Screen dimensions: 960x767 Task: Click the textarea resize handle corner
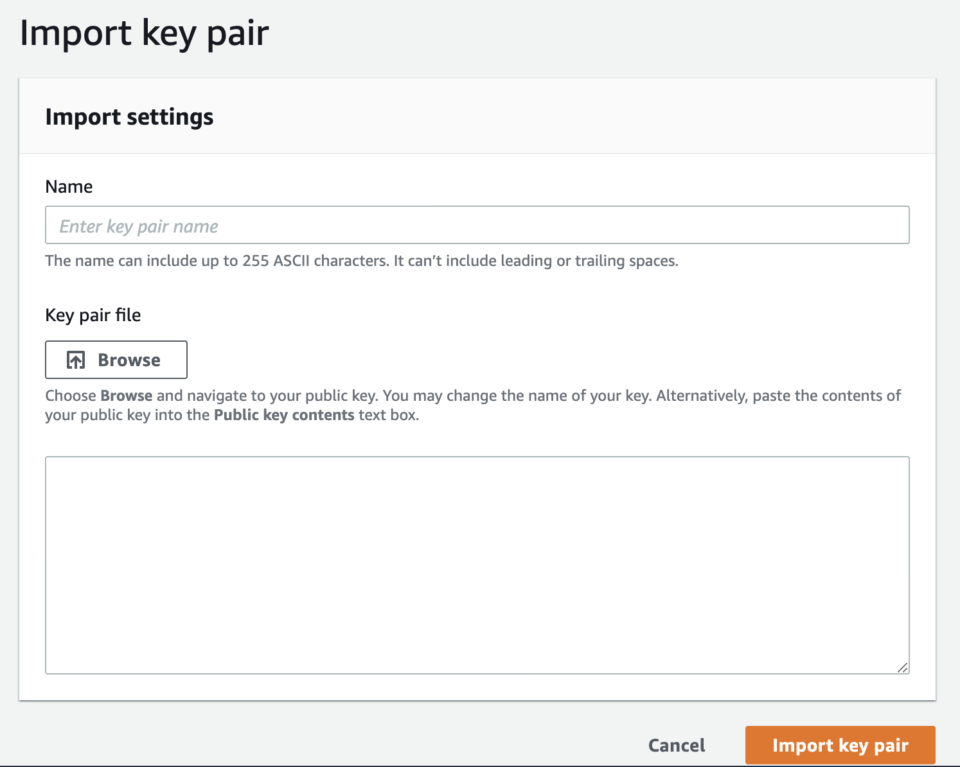tap(903, 668)
